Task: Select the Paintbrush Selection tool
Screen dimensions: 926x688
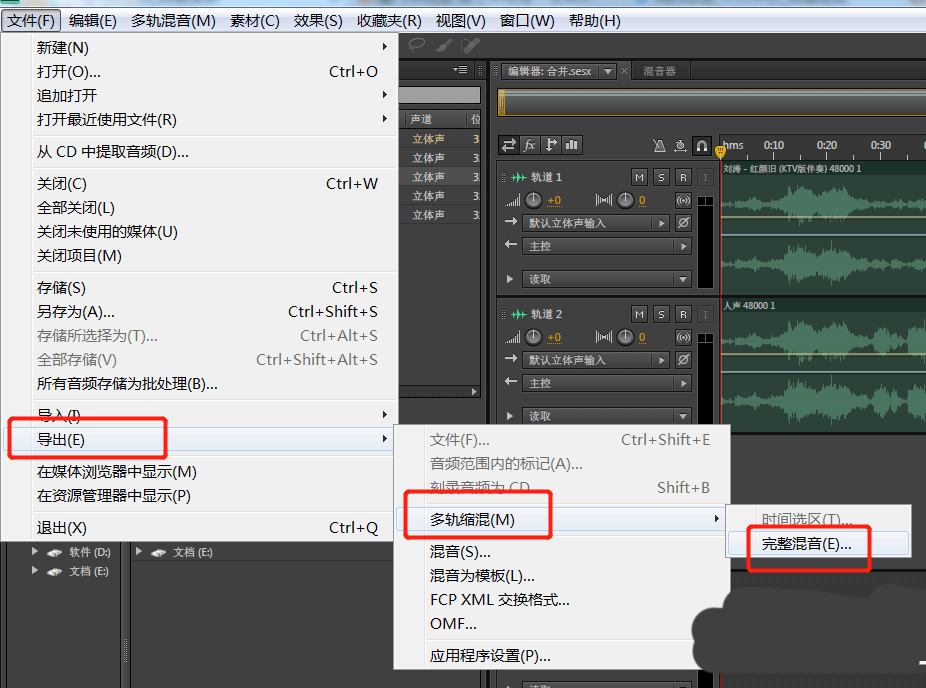Action: [443, 44]
